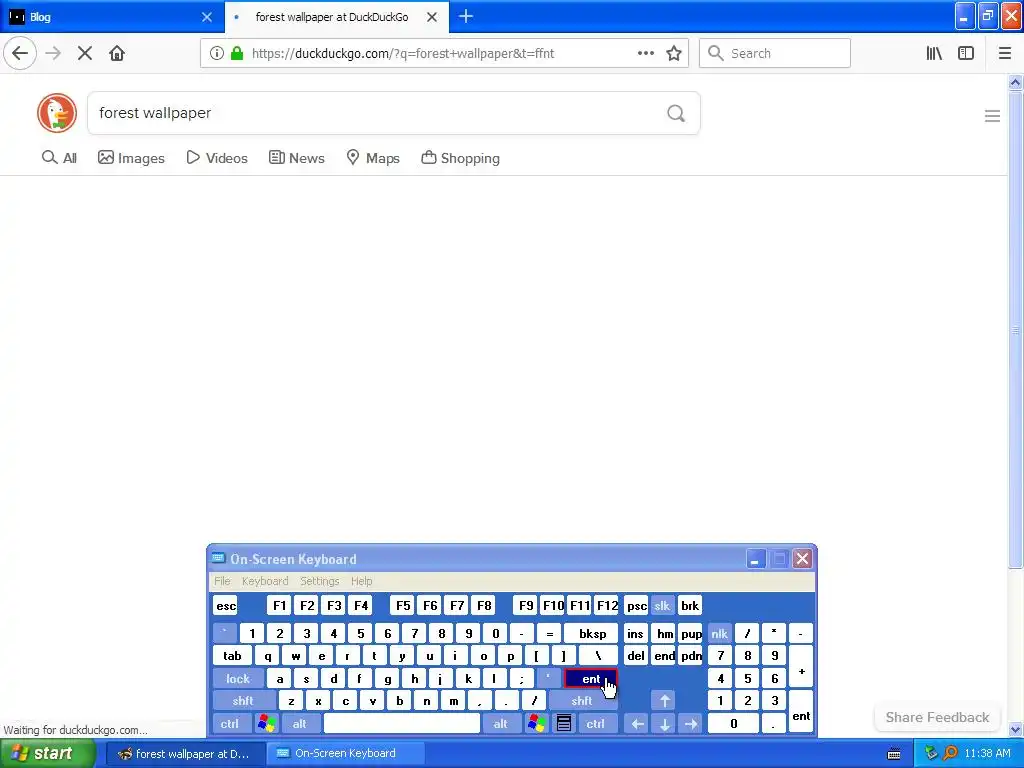Submit search with magnifier icon
This screenshot has height=768, width=1024.
(676, 113)
